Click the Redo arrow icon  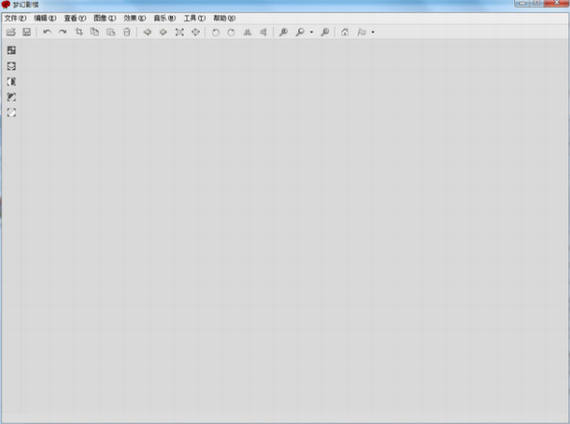pos(63,32)
